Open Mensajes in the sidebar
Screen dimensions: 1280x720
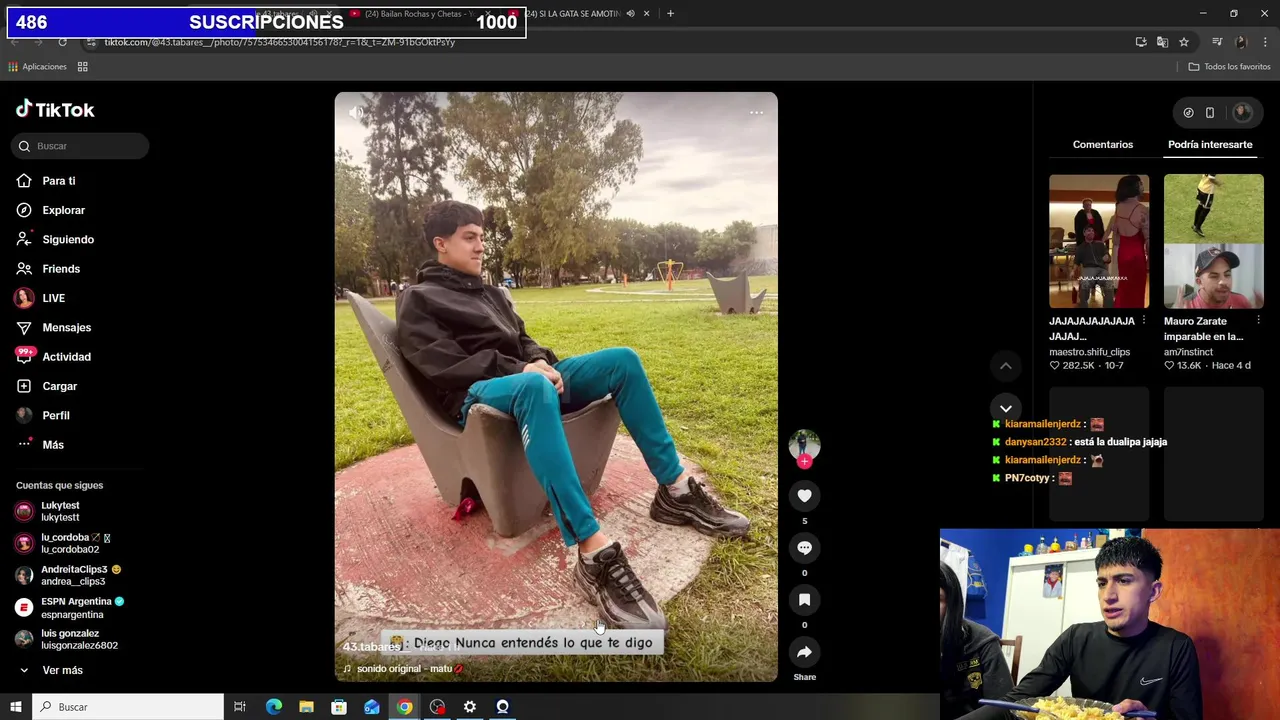(x=54, y=327)
